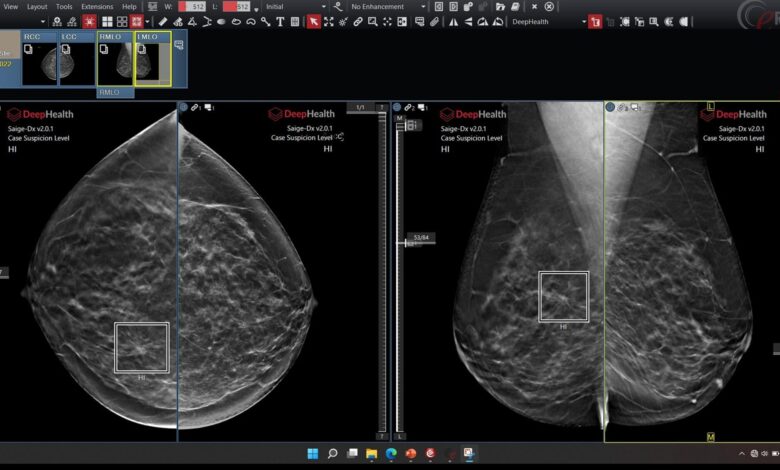The width and height of the screenshot is (780, 470).
Task: Select the LMLO thumbnail
Action: coord(153,59)
